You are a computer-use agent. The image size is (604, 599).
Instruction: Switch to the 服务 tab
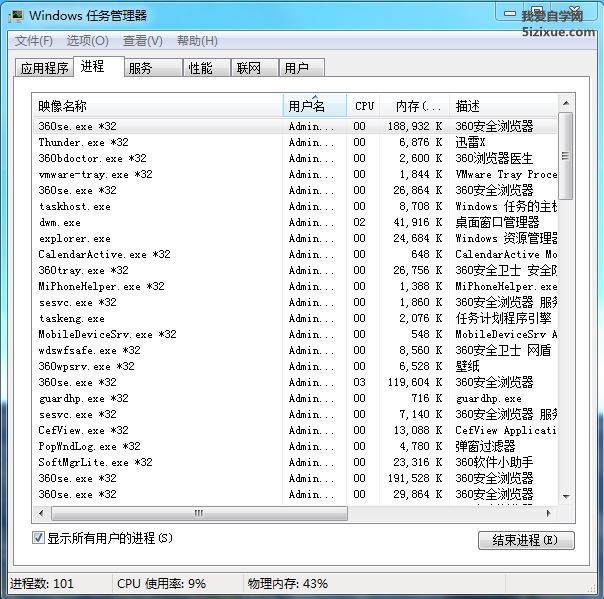(153, 68)
